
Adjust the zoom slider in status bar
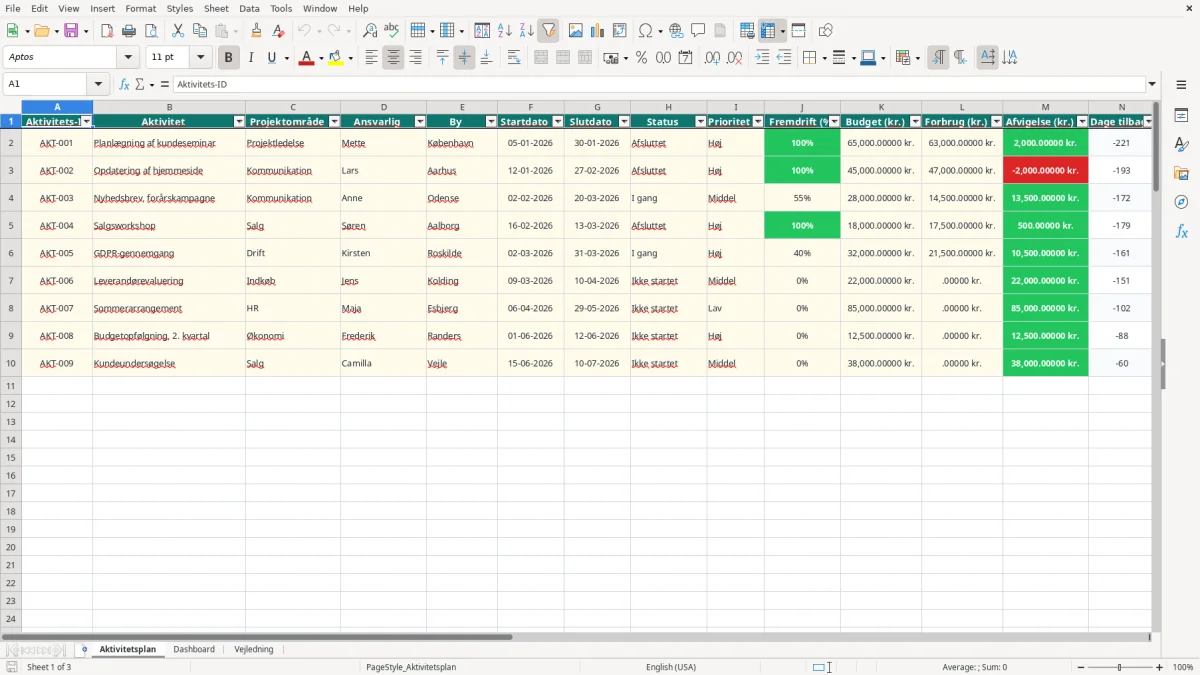point(1119,667)
